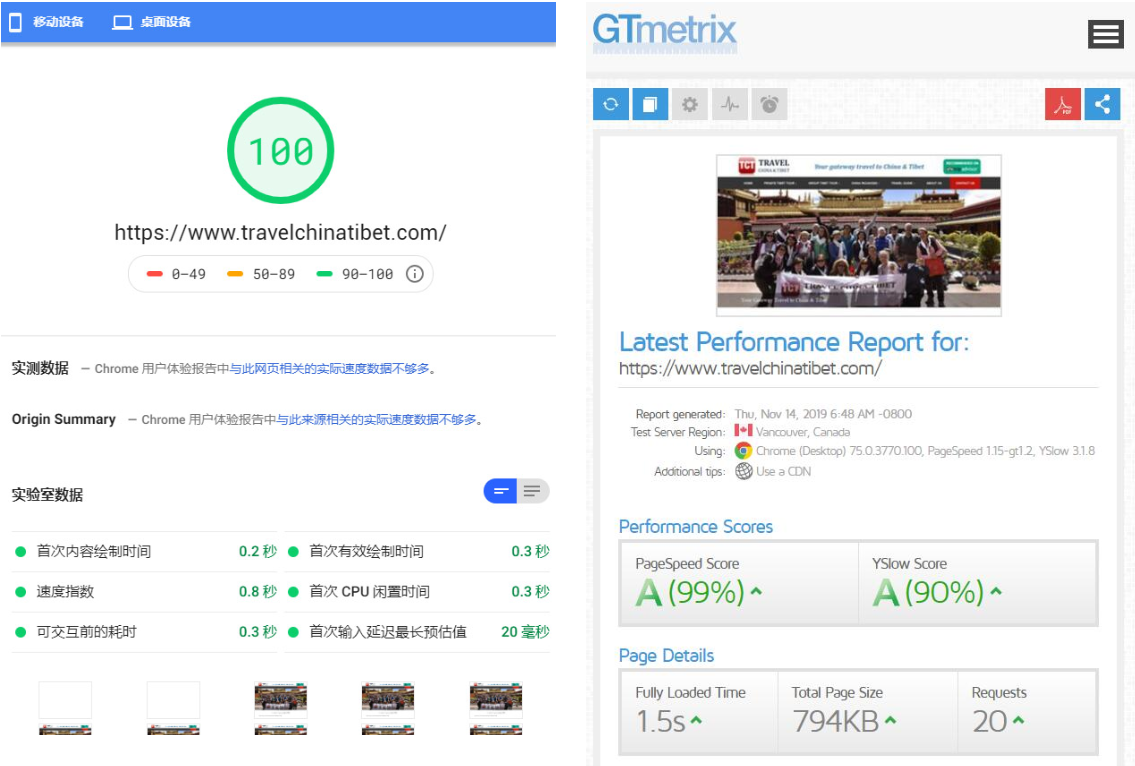Image resolution: width=1135 pixels, height=766 pixels.
Task: Click the GTmetrix logo
Action: click(x=664, y=30)
